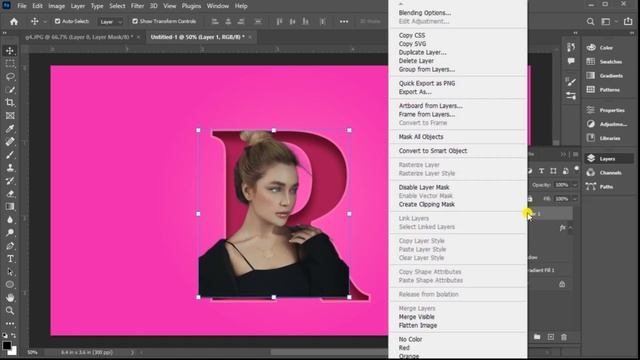Screen dimensions: 640x360
Task: Open the Fill value dropdown
Action: tap(575, 199)
